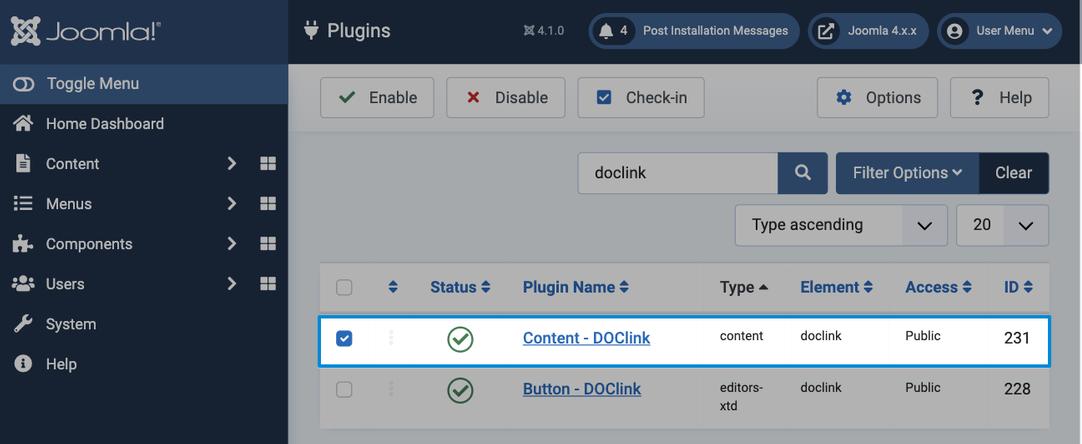1082x444 pixels.
Task: Open Components dashboard grid icon
Action: pyautogui.click(x=268, y=244)
